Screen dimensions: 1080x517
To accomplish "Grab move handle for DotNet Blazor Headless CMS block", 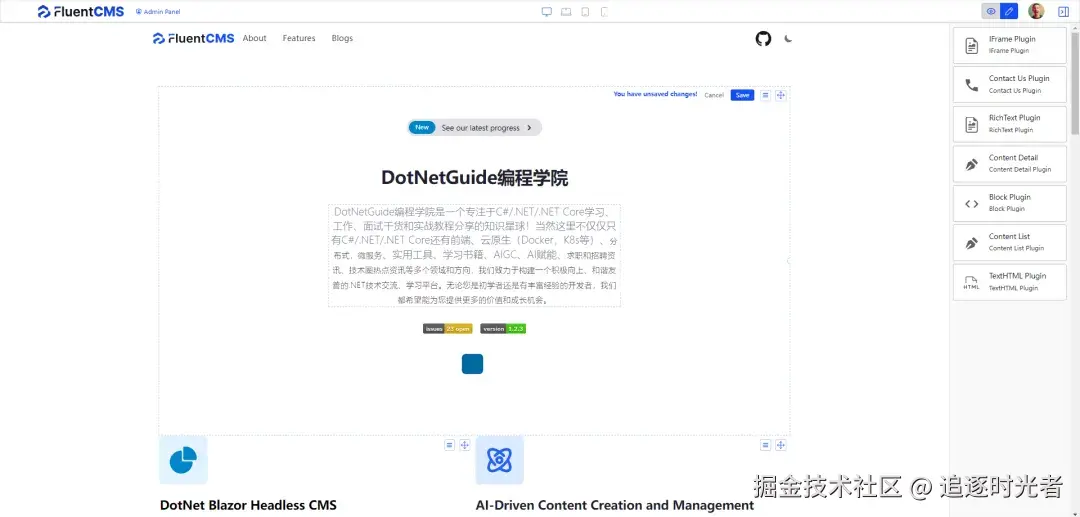I will [x=464, y=445].
